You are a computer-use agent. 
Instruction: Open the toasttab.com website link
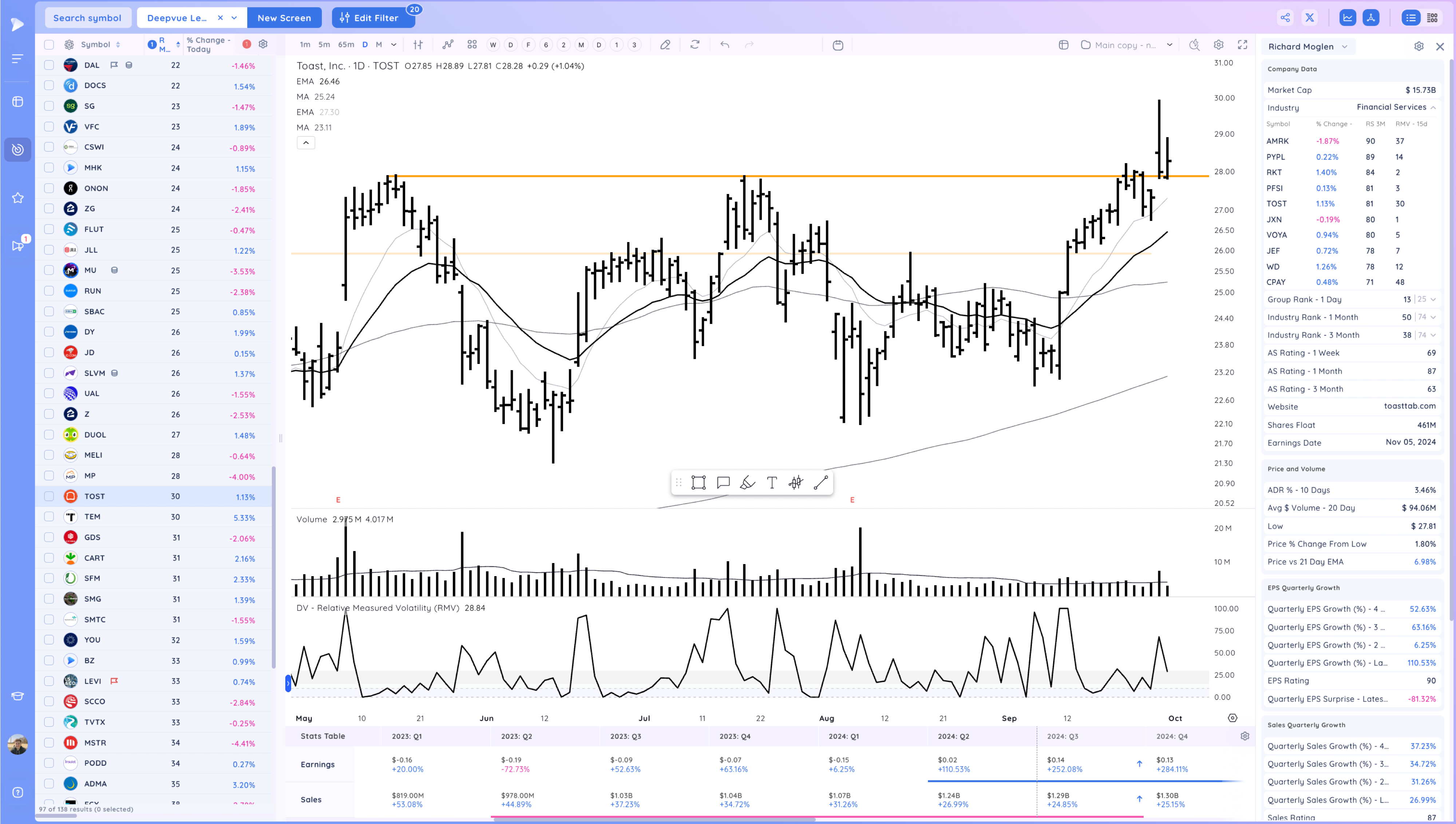(x=1410, y=406)
